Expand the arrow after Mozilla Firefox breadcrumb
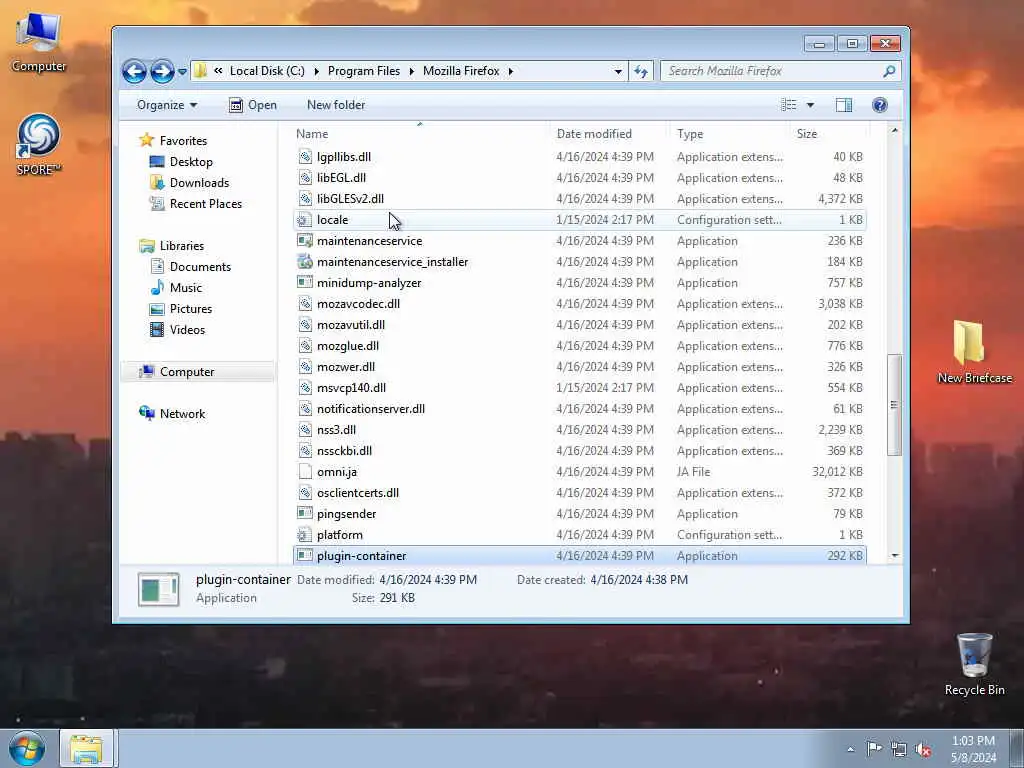This screenshot has width=1024, height=768. (511, 71)
